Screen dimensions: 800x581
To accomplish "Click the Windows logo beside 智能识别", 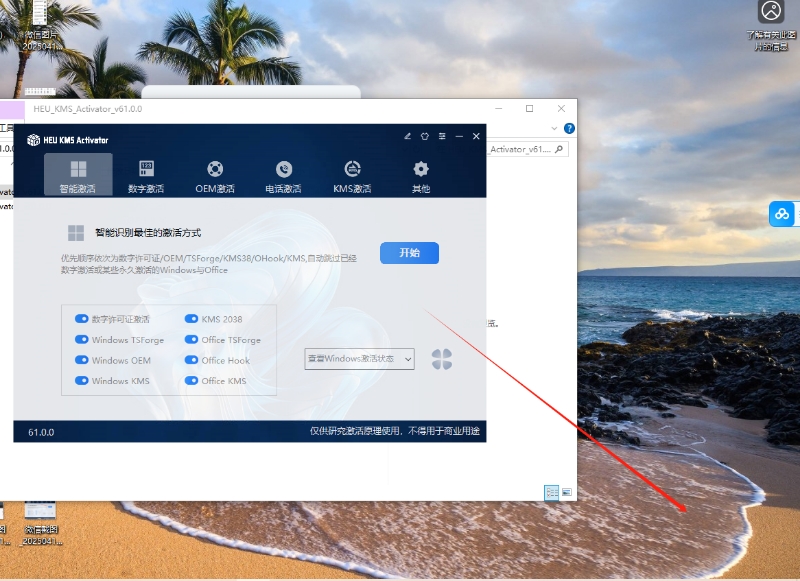I will point(76,233).
